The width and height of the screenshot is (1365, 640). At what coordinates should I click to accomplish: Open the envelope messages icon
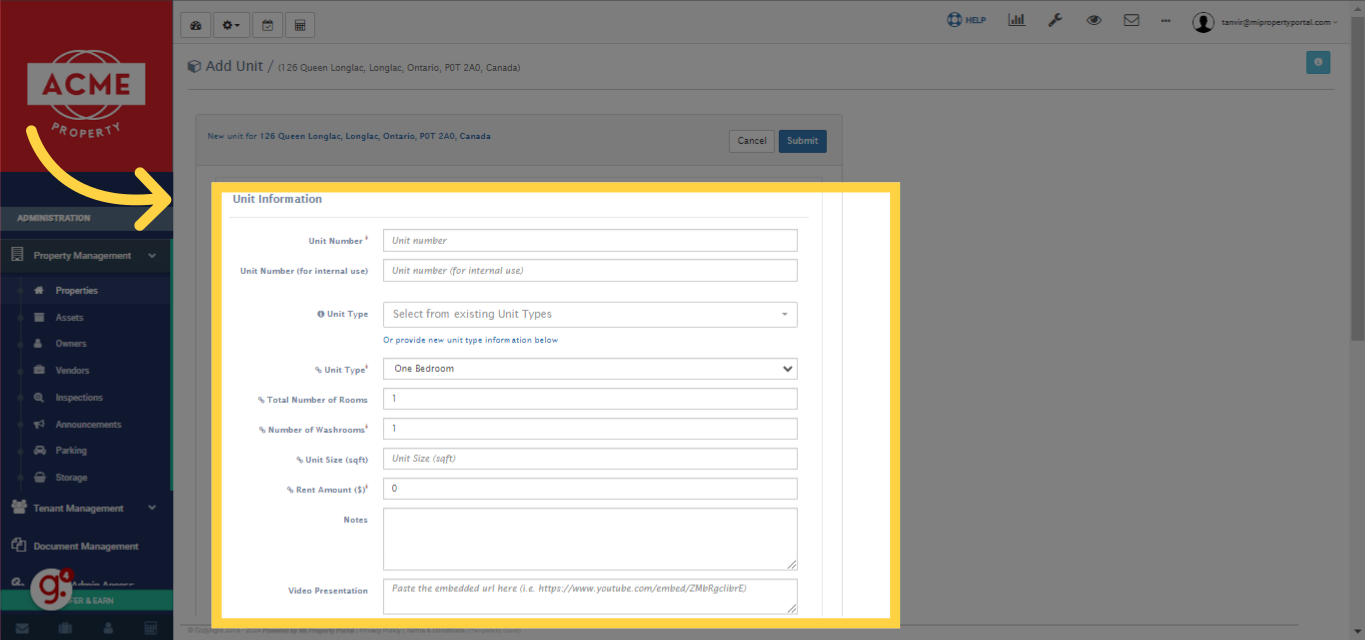pyautogui.click(x=1131, y=19)
